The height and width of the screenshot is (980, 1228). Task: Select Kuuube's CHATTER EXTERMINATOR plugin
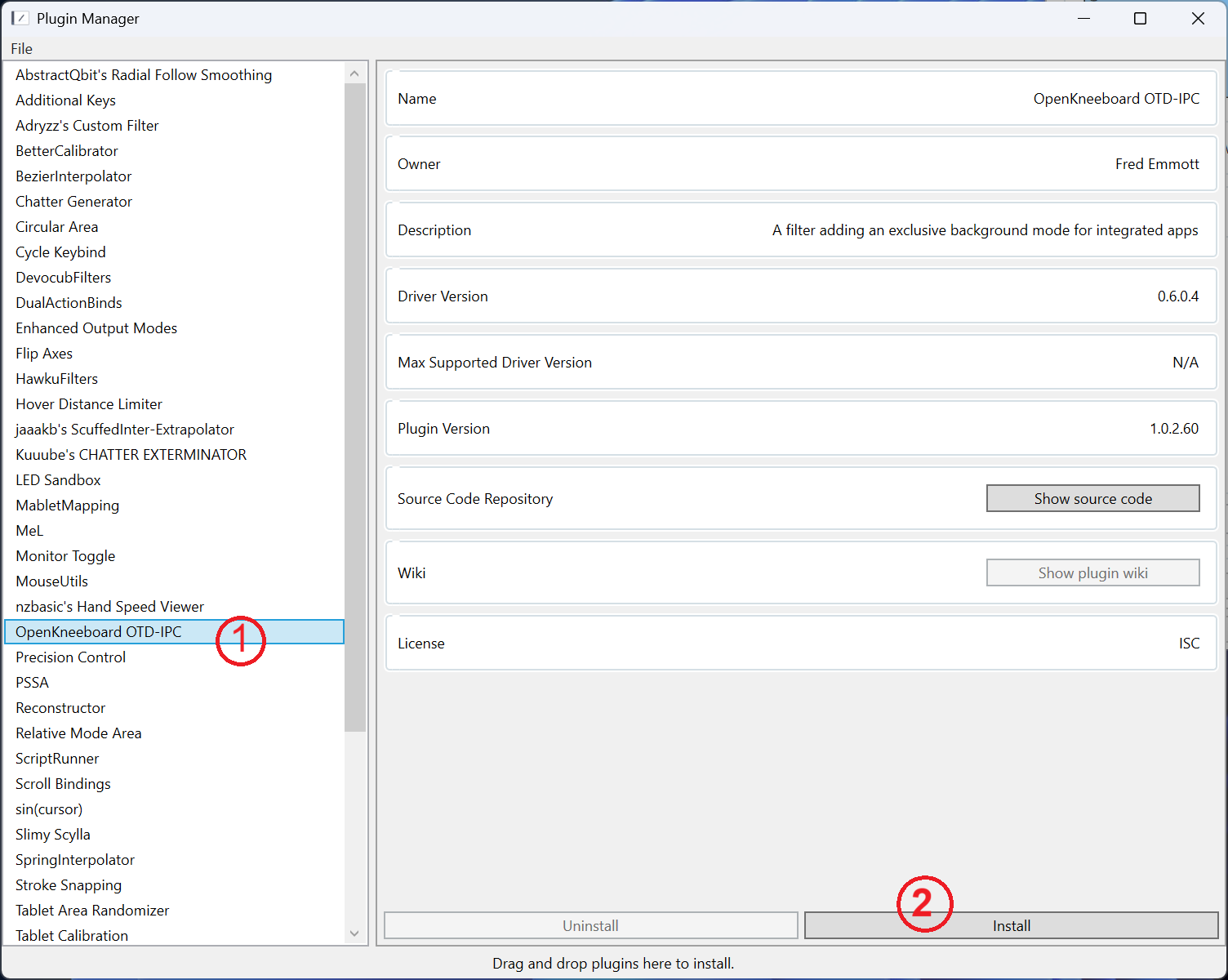(x=131, y=455)
